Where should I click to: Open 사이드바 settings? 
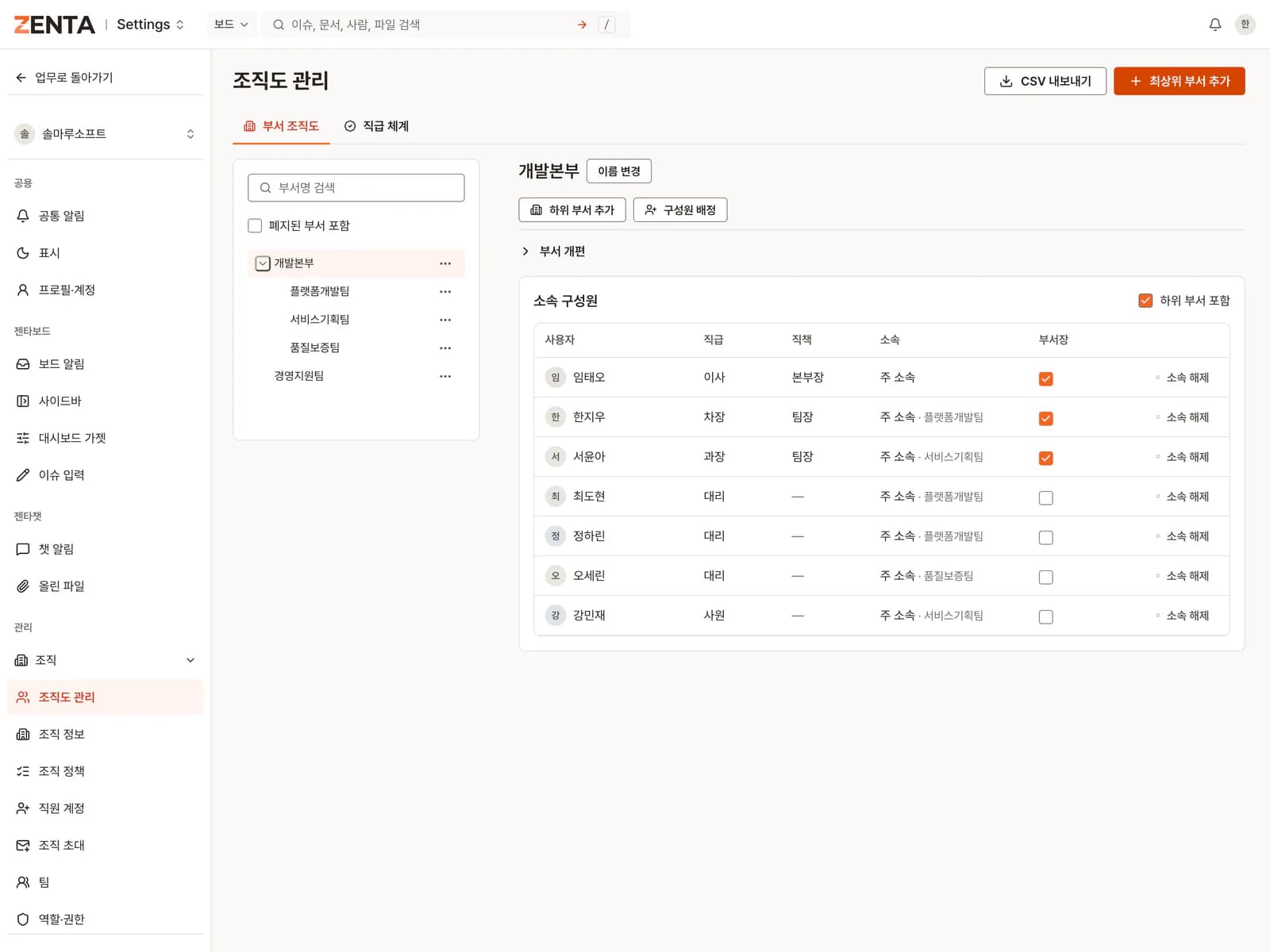[105, 401]
